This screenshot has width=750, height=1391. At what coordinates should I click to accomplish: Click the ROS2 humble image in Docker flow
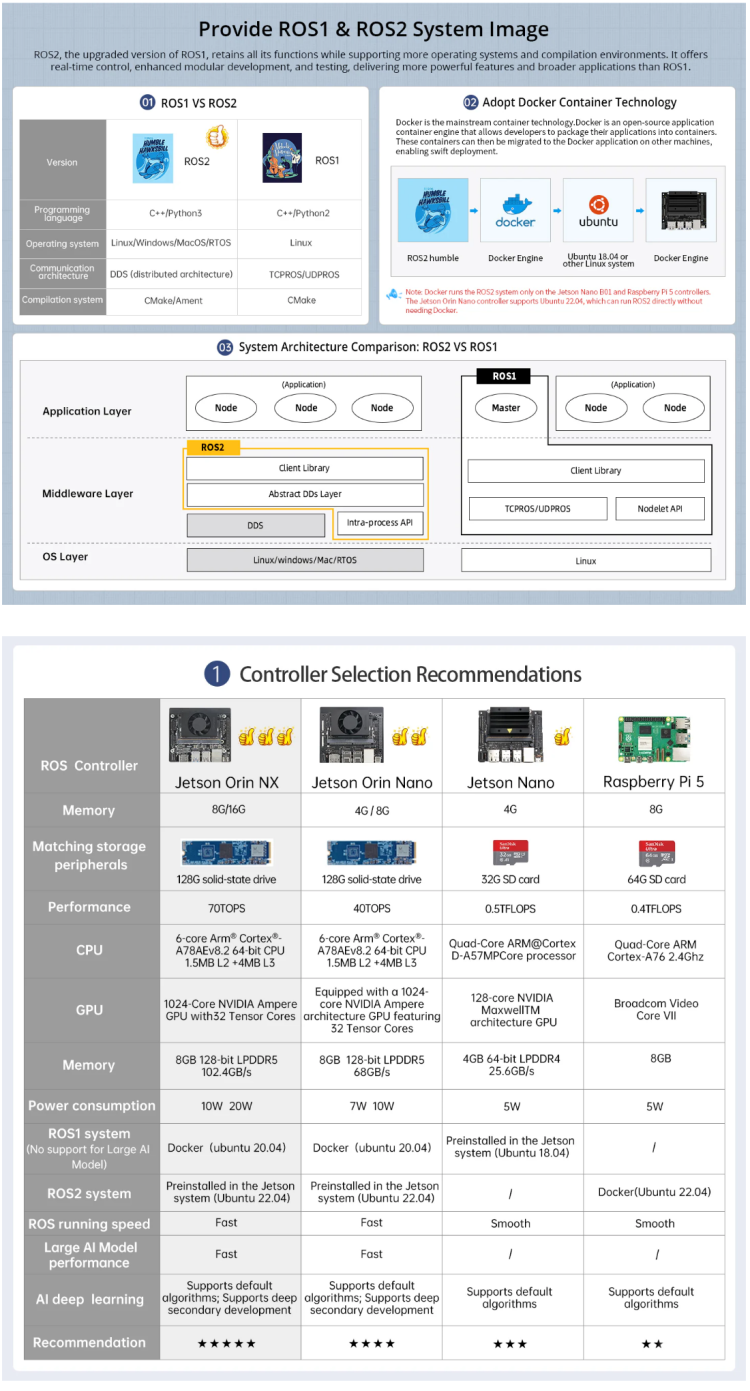click(432, 210)
